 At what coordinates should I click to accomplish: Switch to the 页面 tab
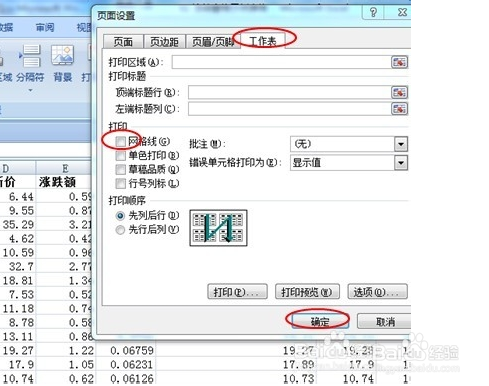(123, 42)
